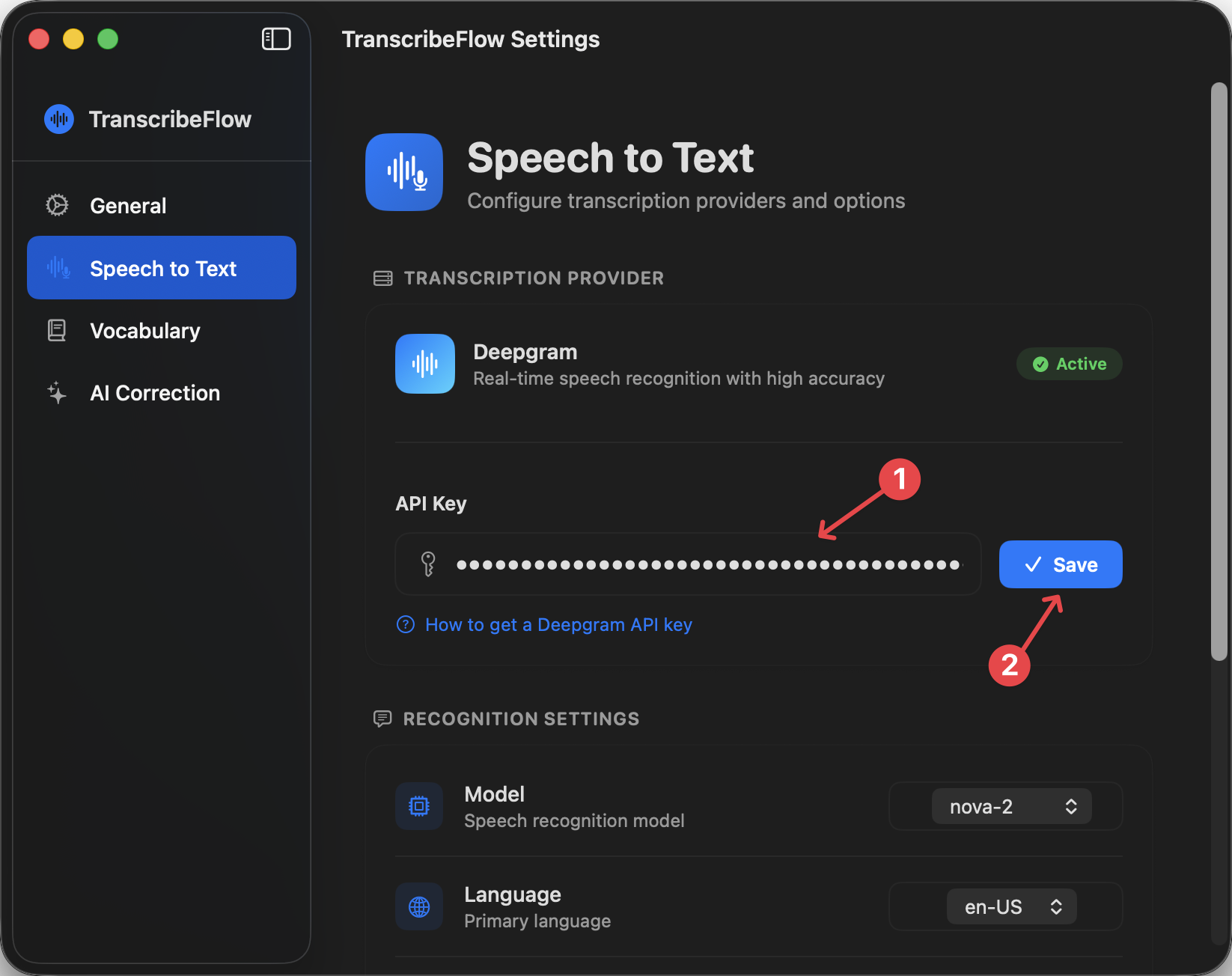
Task: Switch to the Vocabulary section
Action: pyautogui.click(x=144, y=330)
